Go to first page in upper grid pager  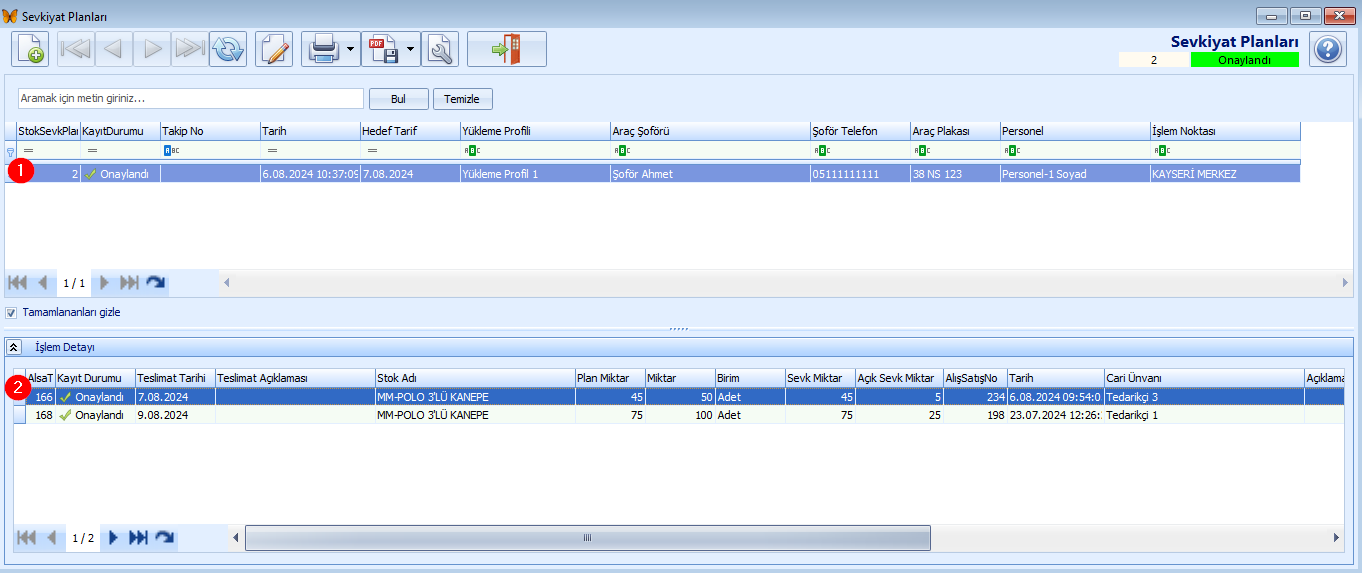click(x=18, y=283)
